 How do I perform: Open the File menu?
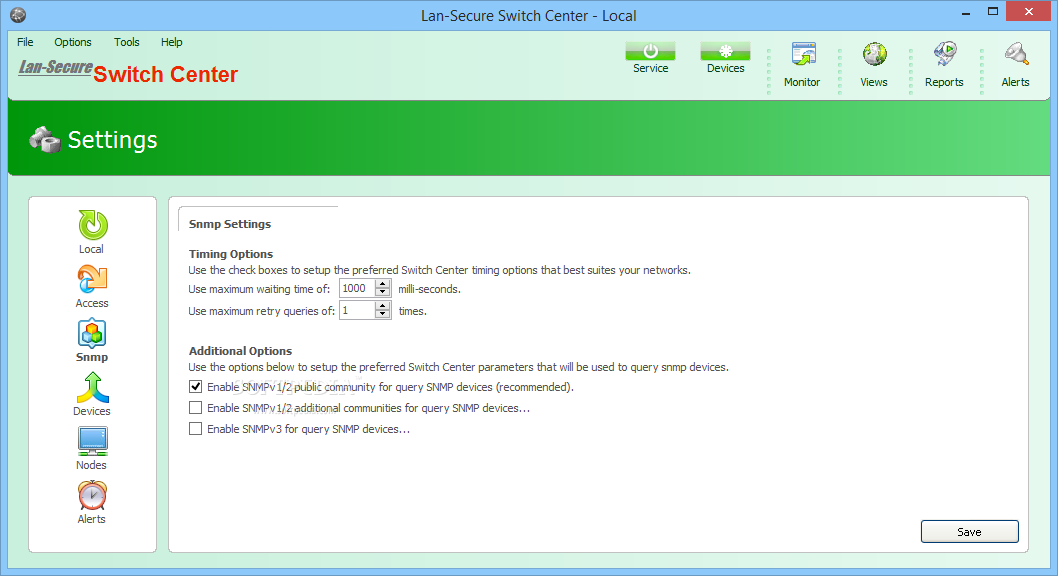(x=25, y=42)
